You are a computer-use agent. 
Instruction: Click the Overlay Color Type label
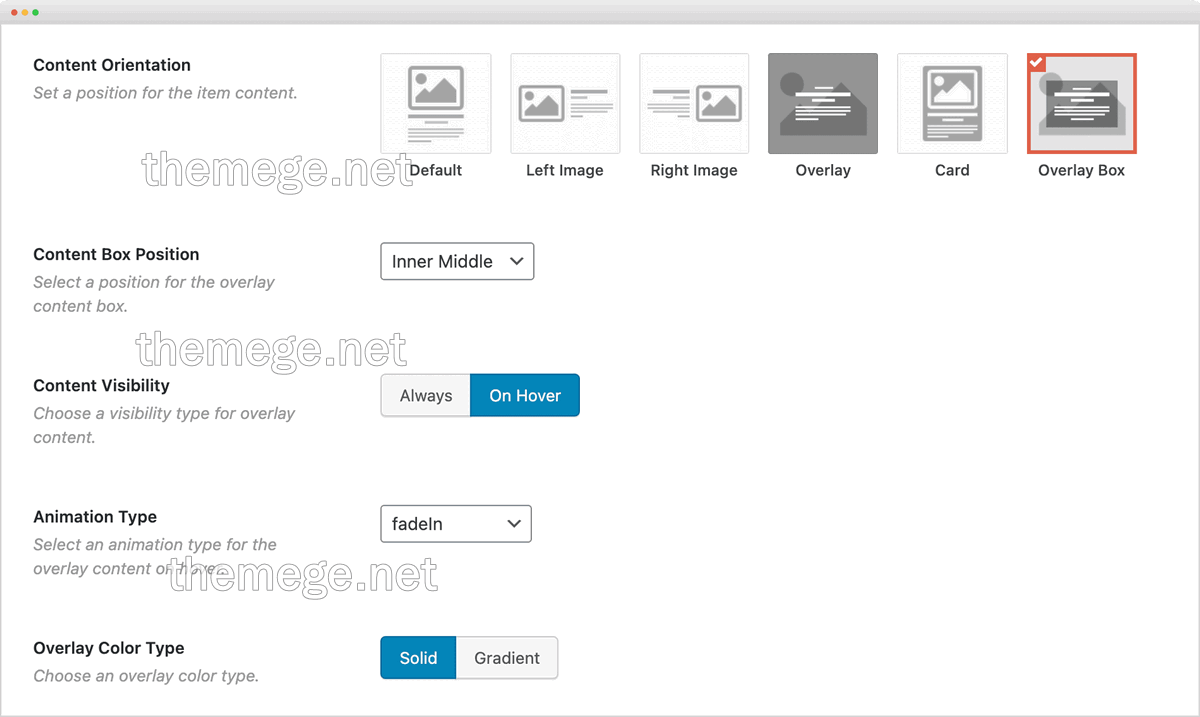[109, 648]
